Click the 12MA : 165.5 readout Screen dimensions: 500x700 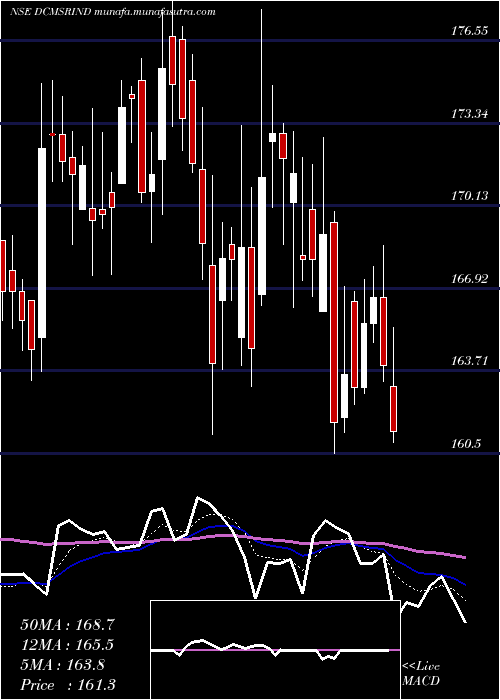point(67,645)
